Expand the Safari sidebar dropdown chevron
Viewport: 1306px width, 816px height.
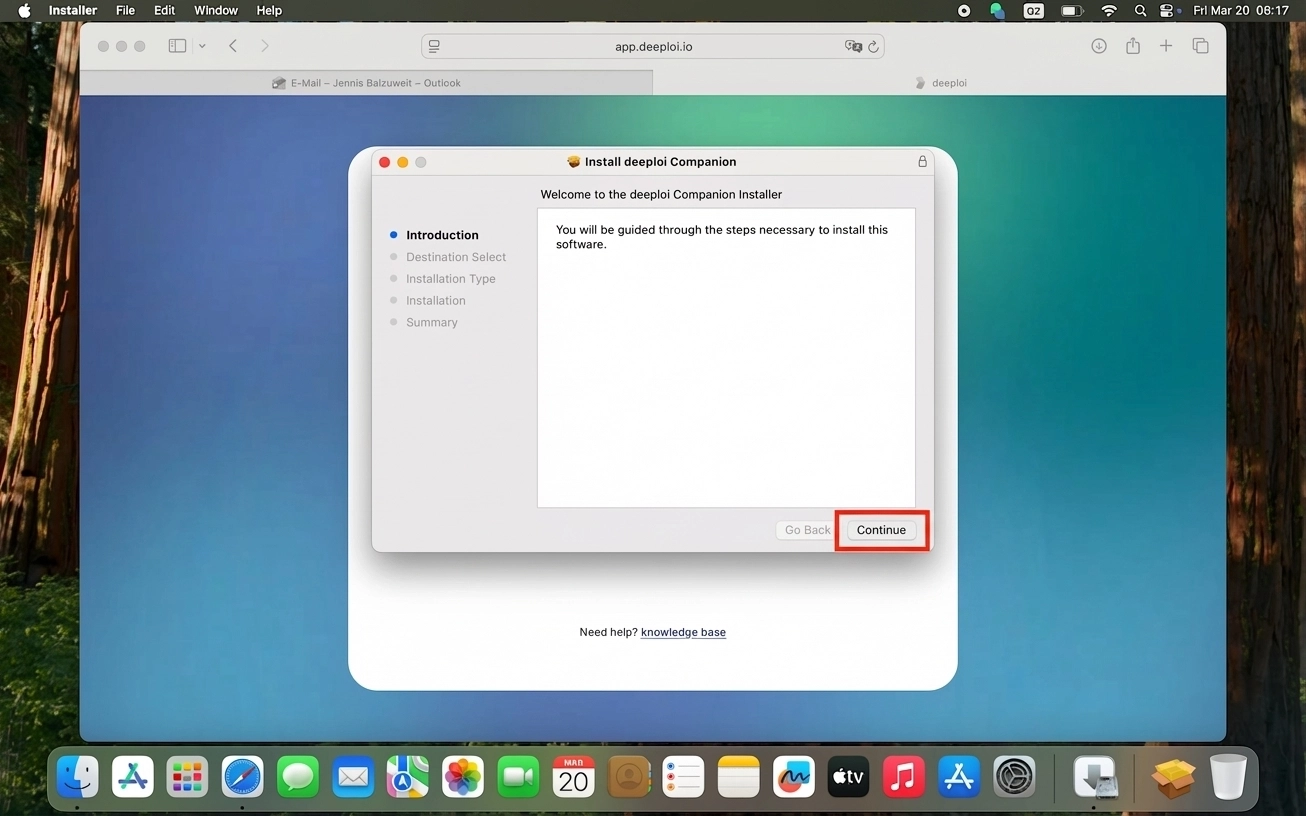point(202,46)
